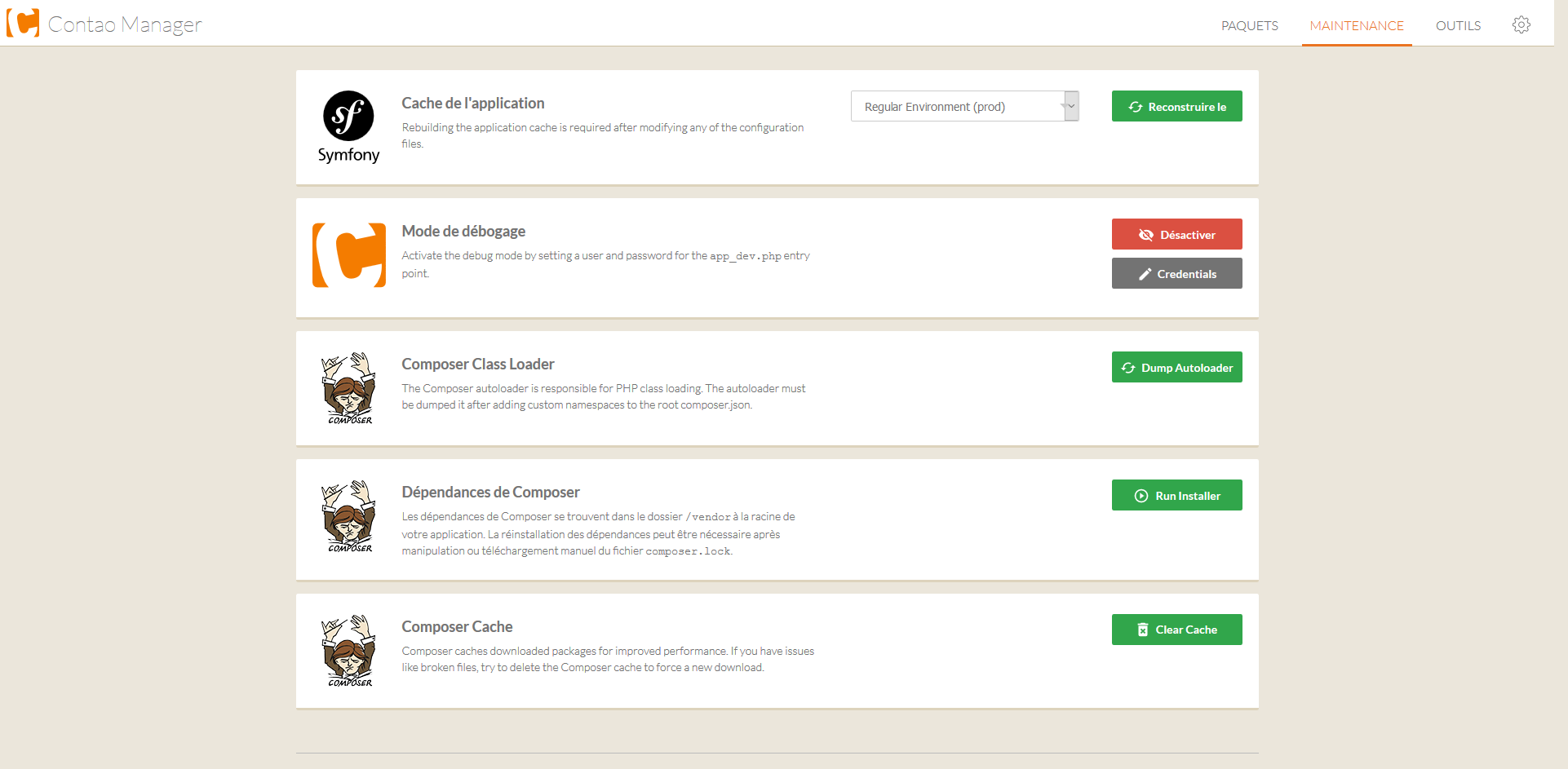Switch to the MAINTENANCE tab
The image size is (1568, 769).
click(1357, 25)
